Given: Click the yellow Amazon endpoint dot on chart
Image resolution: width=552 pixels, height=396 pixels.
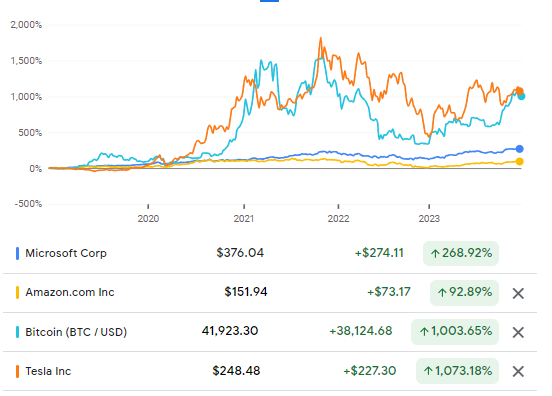Looking at the screenshot, I should (519, 162).
